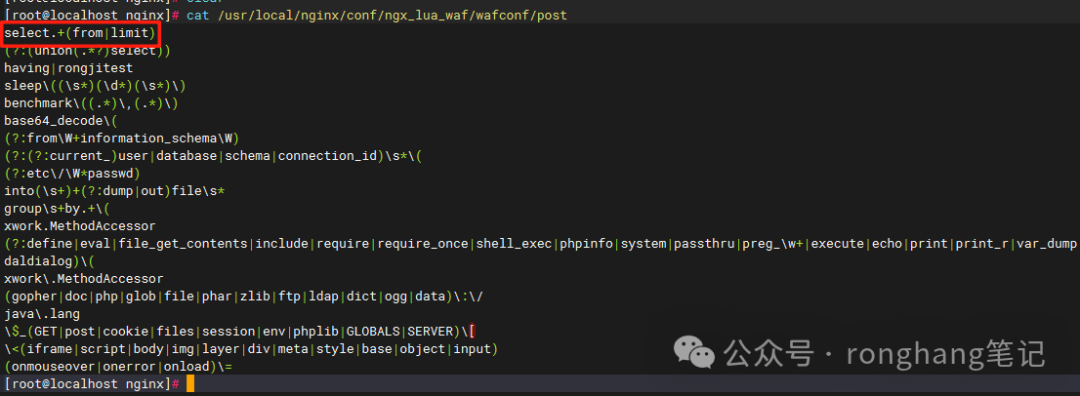This screenshot has width=1080, height=396.
Task: Click the iframe|script tag rule line
Action: (251, 349)
